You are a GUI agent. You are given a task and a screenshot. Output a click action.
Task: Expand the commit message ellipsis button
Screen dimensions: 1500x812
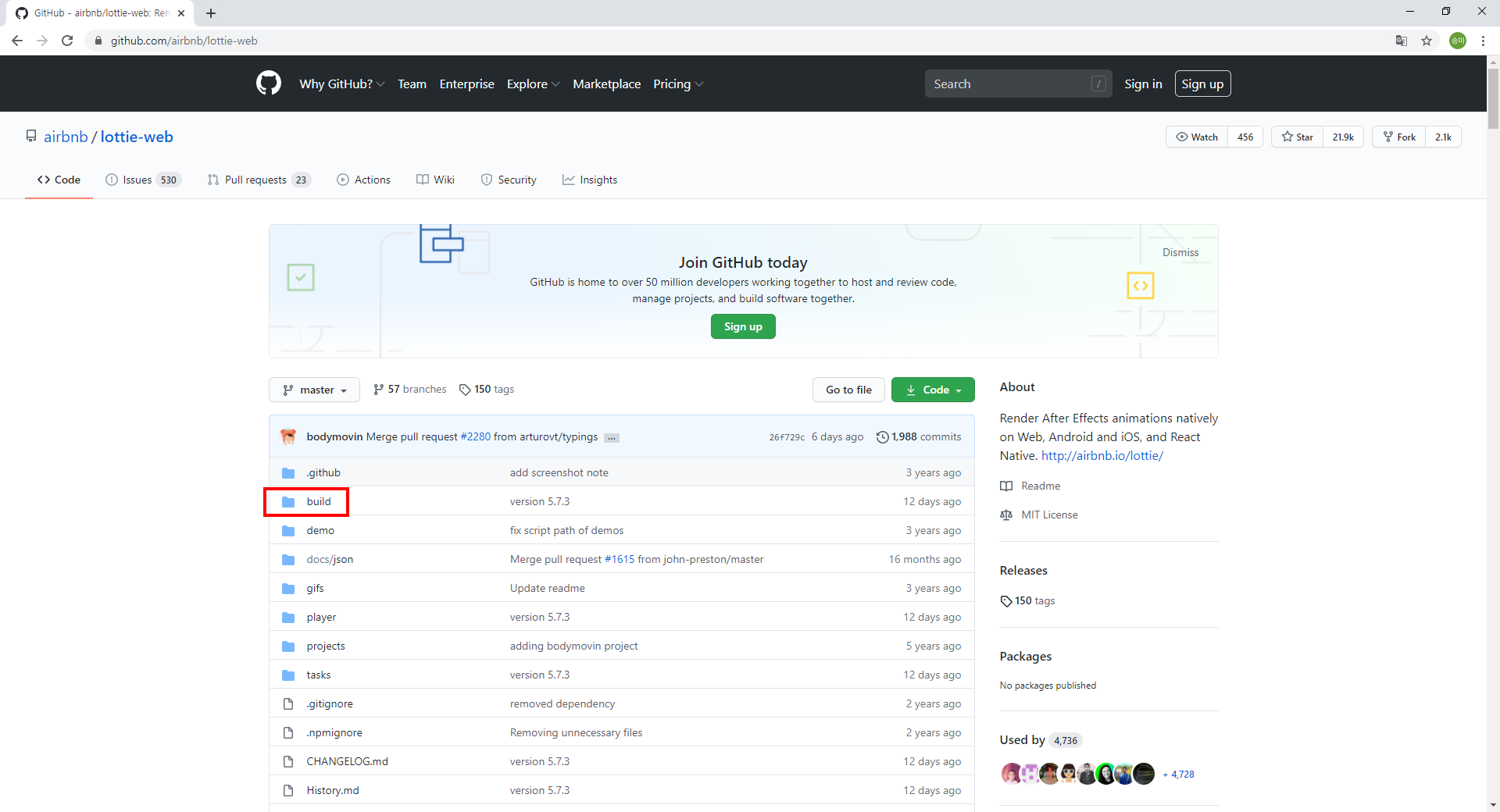coord(612,438)
